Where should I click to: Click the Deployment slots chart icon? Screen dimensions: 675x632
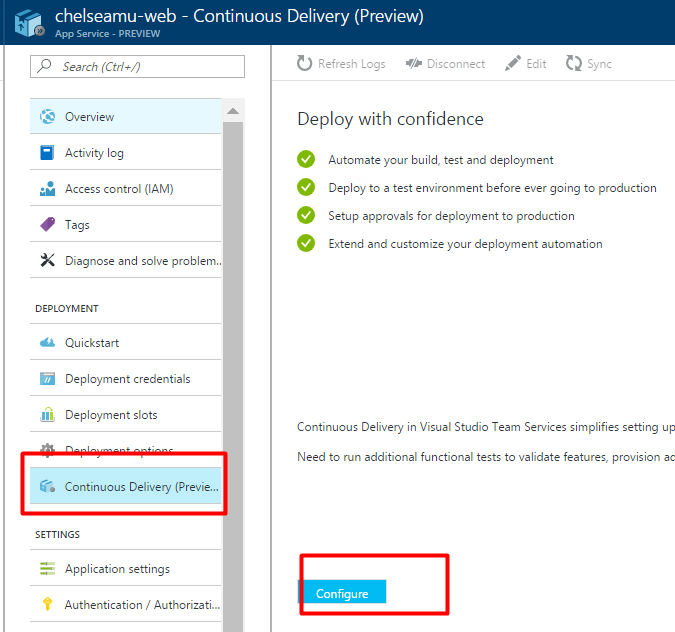tap(47, 414)
